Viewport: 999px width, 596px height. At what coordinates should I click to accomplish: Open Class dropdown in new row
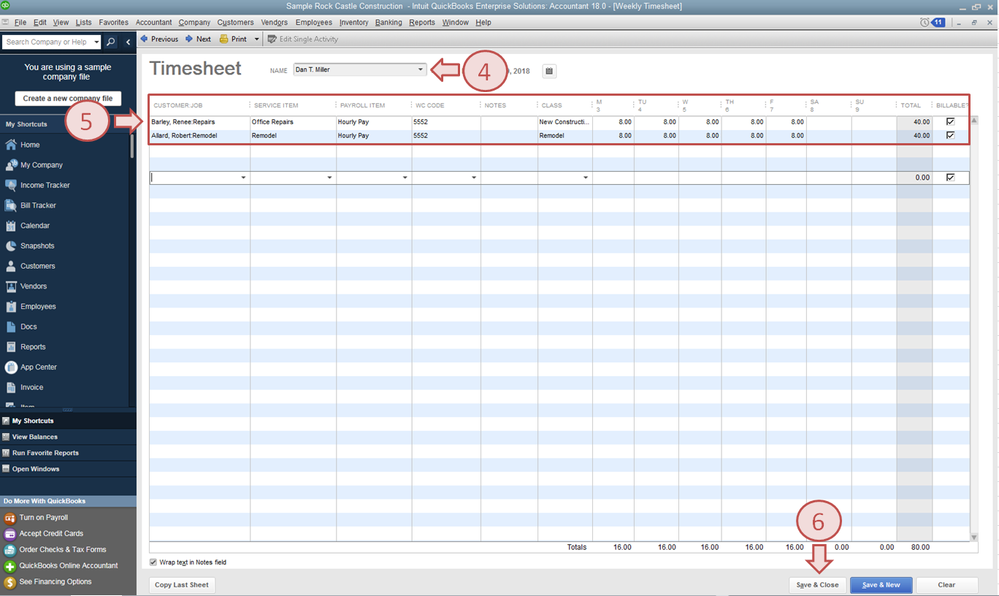(585, 178)
